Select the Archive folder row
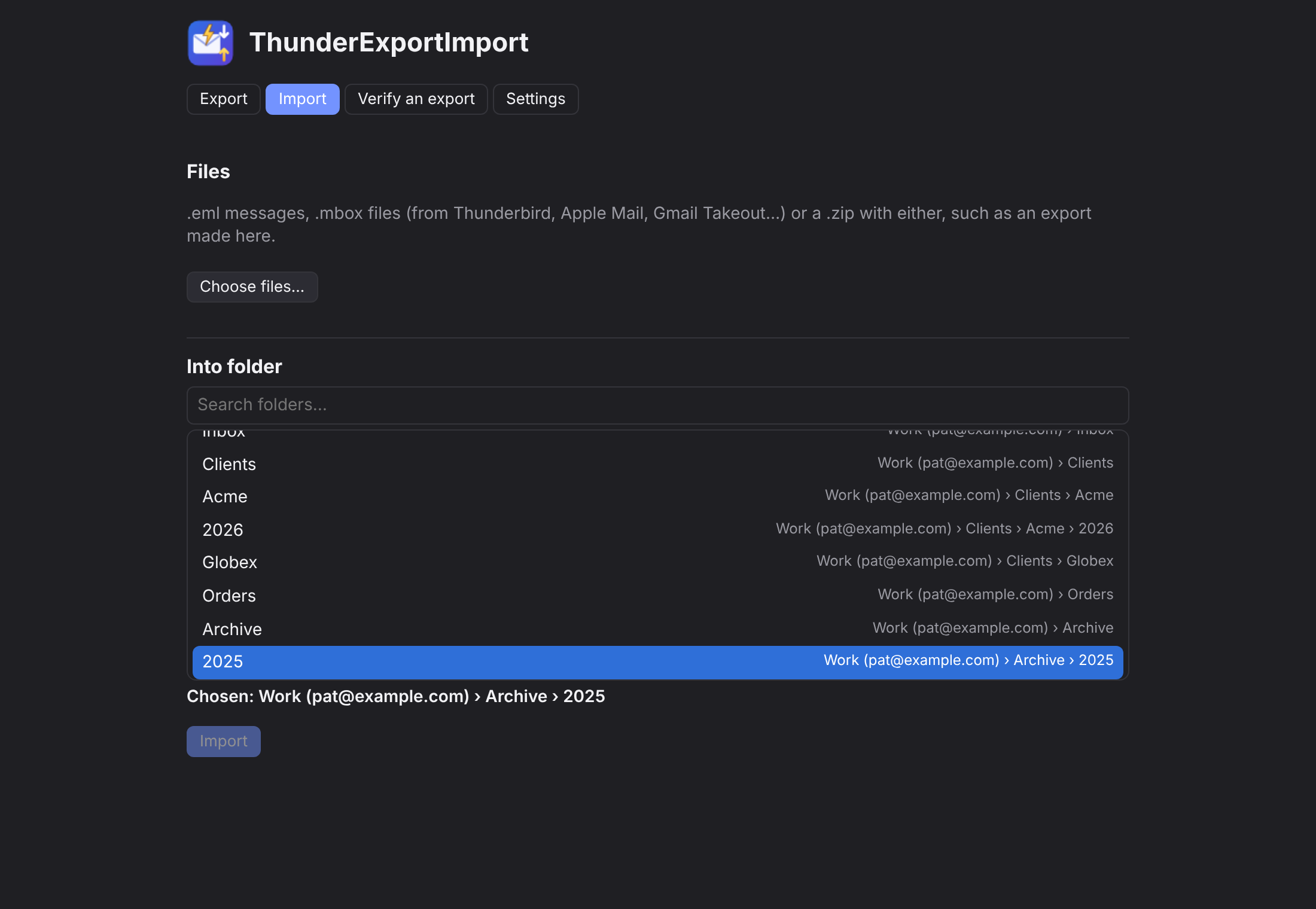 pos(658,629)
